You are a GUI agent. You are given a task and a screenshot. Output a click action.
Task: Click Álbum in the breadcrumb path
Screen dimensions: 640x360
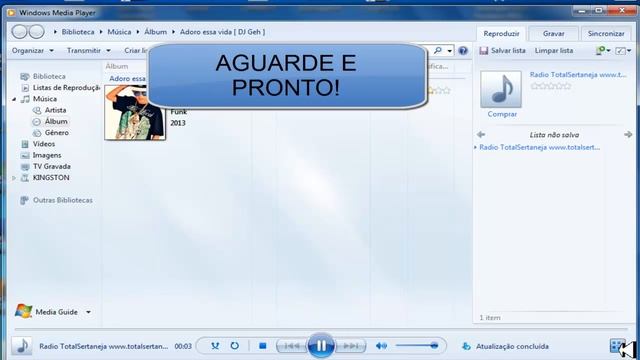[x=156, y=32]
